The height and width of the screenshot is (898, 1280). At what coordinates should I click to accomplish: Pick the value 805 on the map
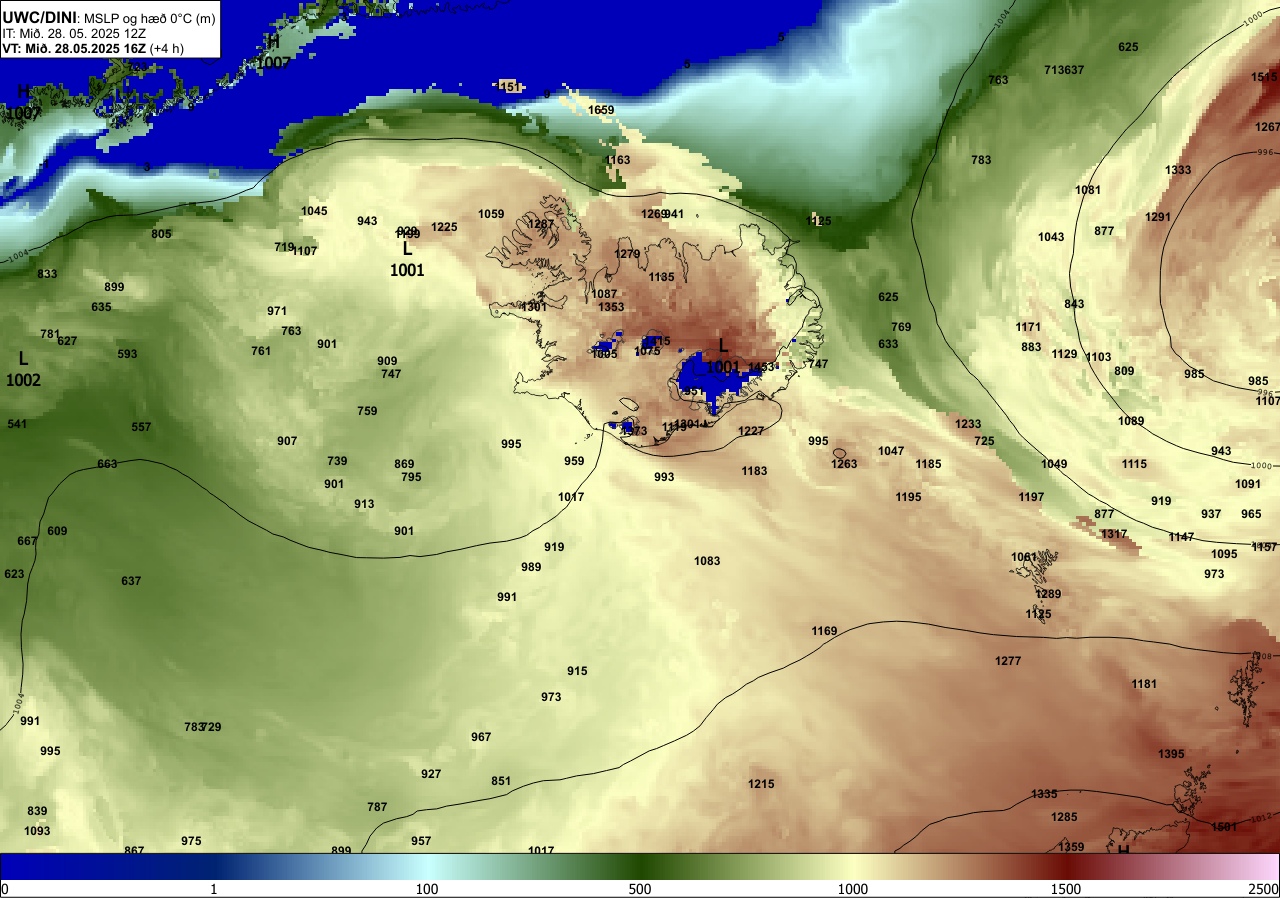pyautogui.click(x=161, y=234)
